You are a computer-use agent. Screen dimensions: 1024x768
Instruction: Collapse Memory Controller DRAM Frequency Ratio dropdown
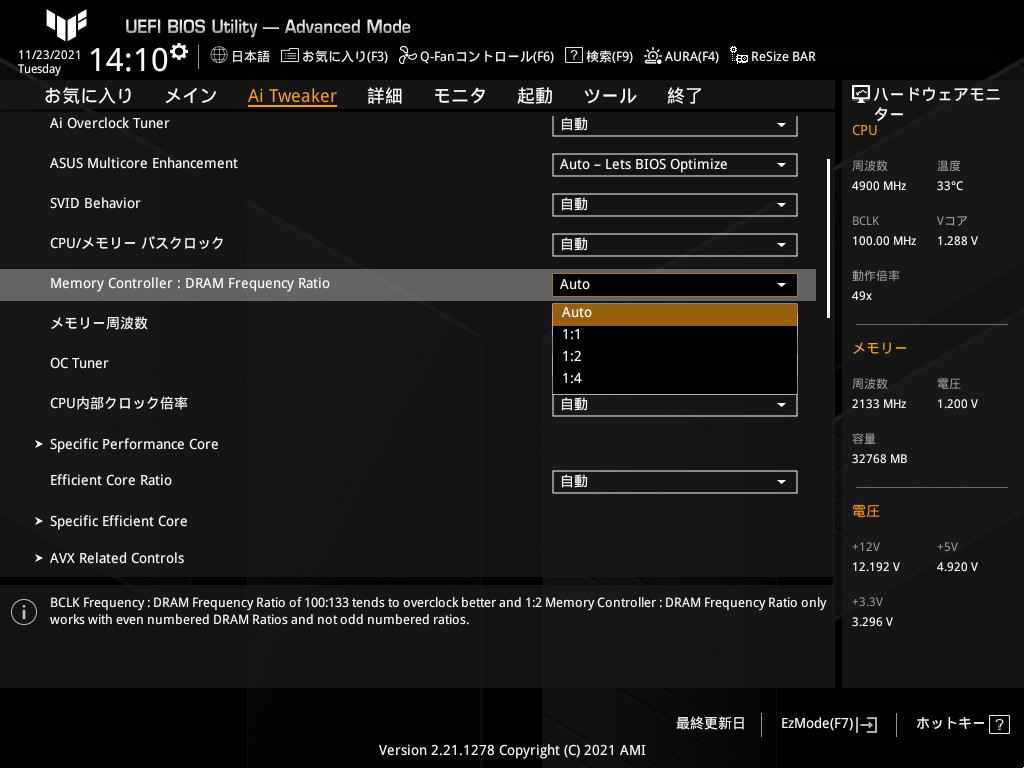coord(675,285)
